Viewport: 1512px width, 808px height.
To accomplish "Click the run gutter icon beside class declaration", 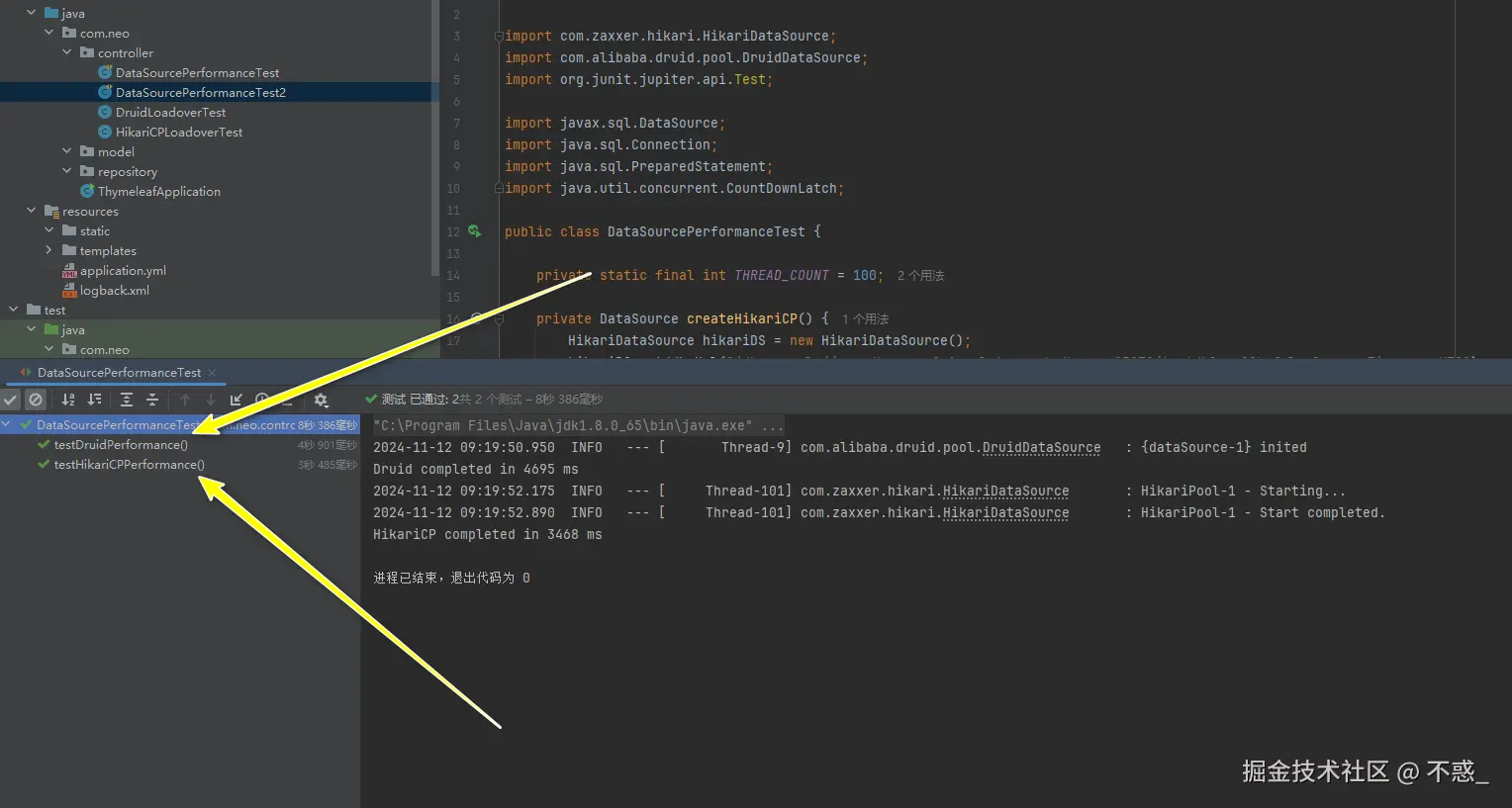I will (x=475, y=231).
